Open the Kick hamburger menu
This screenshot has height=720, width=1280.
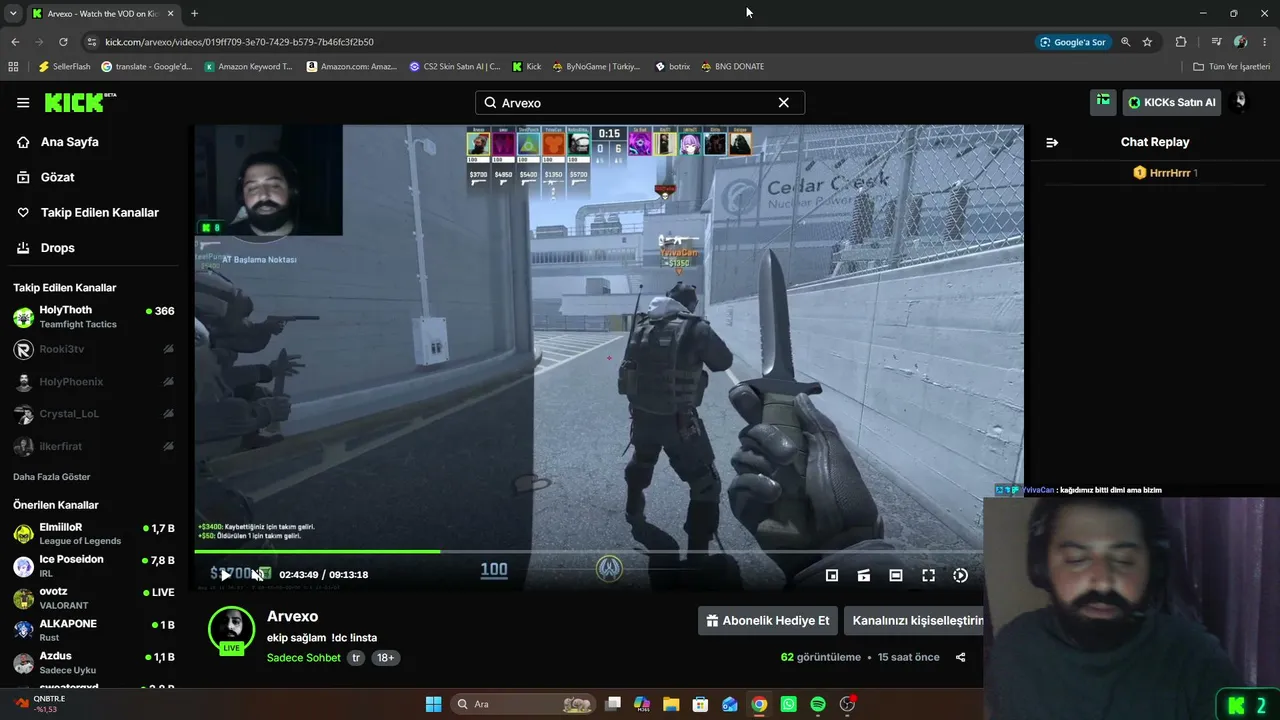tap(23, 102)
